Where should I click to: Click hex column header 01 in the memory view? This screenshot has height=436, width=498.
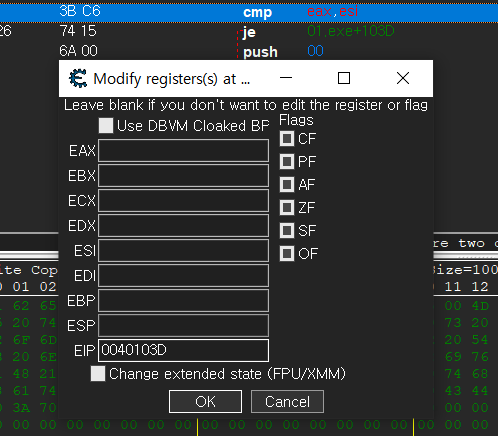click(x=21, y=287)
